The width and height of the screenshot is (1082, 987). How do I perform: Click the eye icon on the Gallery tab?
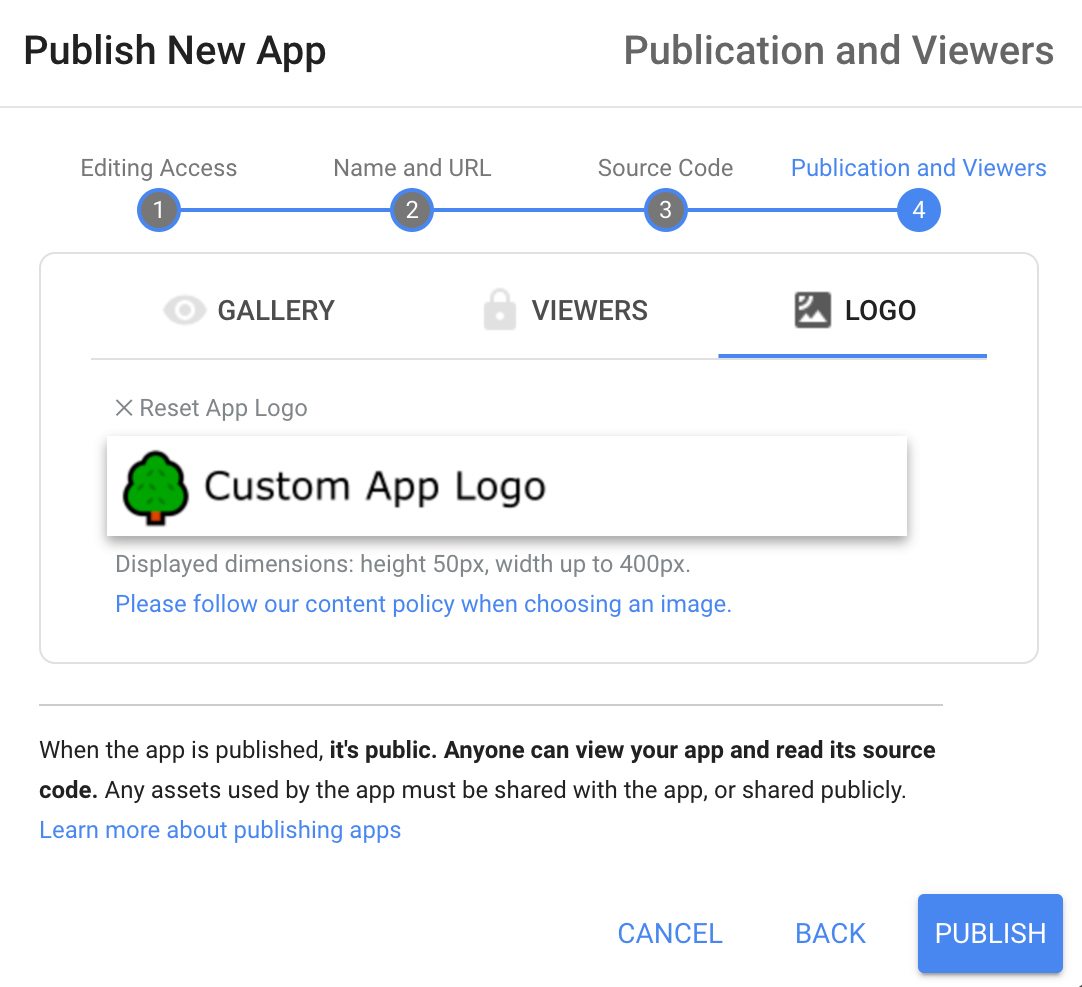click(184, 310)
